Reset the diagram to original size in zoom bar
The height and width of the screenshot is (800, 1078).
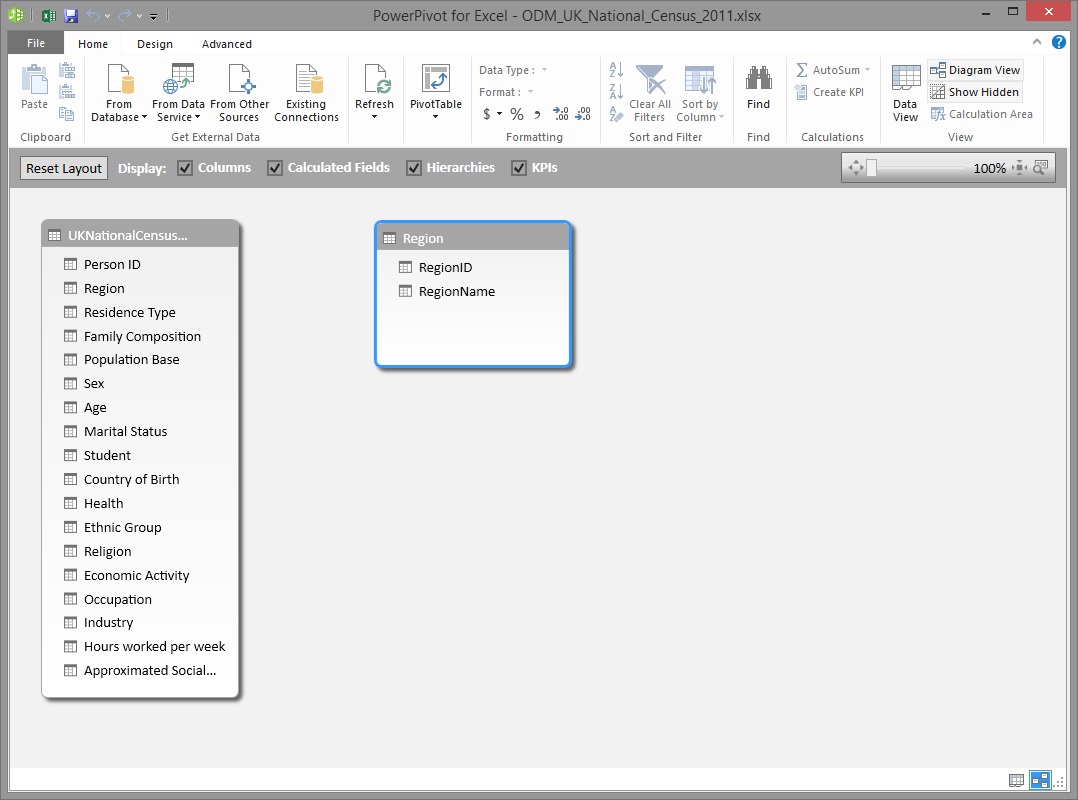tap(1020, 168)
